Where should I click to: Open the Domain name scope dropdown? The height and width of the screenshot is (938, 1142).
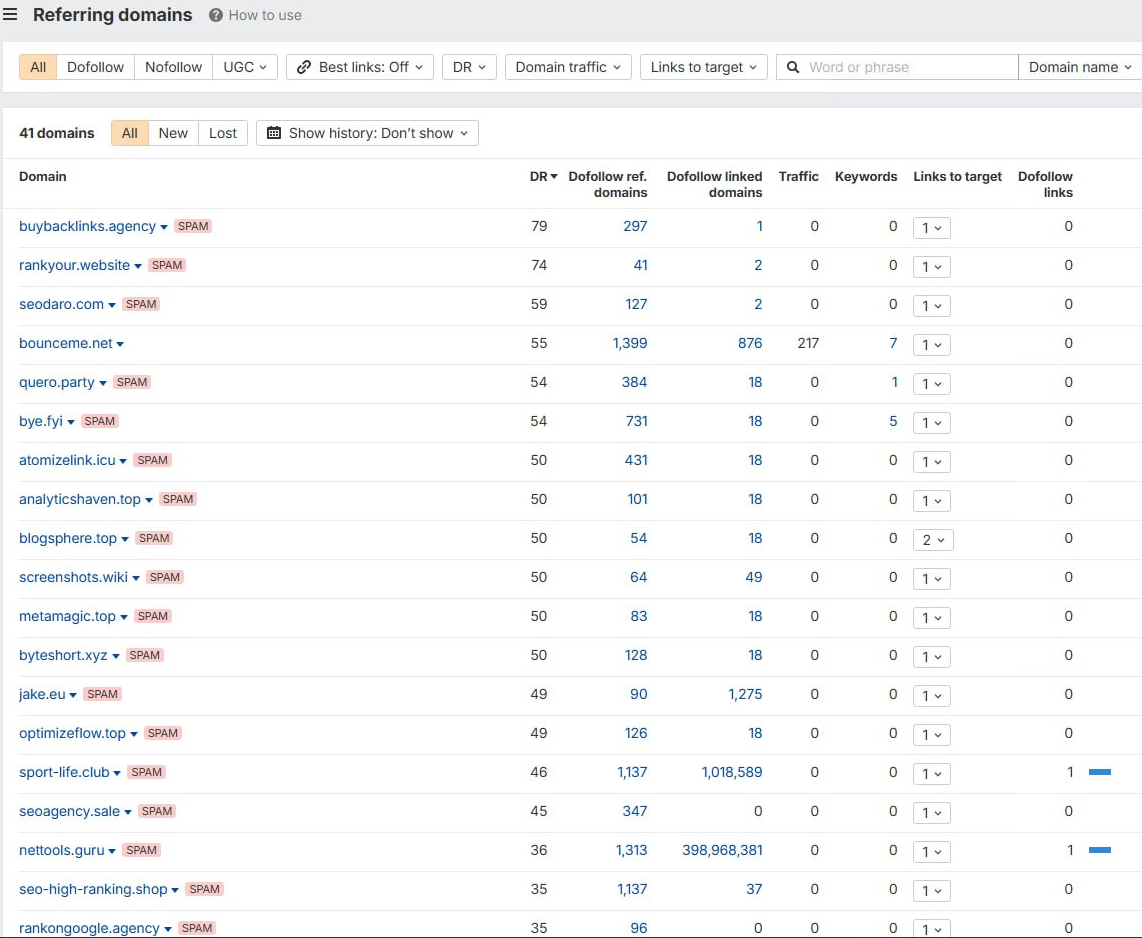pyautogui.click(x=1080, y=67)
